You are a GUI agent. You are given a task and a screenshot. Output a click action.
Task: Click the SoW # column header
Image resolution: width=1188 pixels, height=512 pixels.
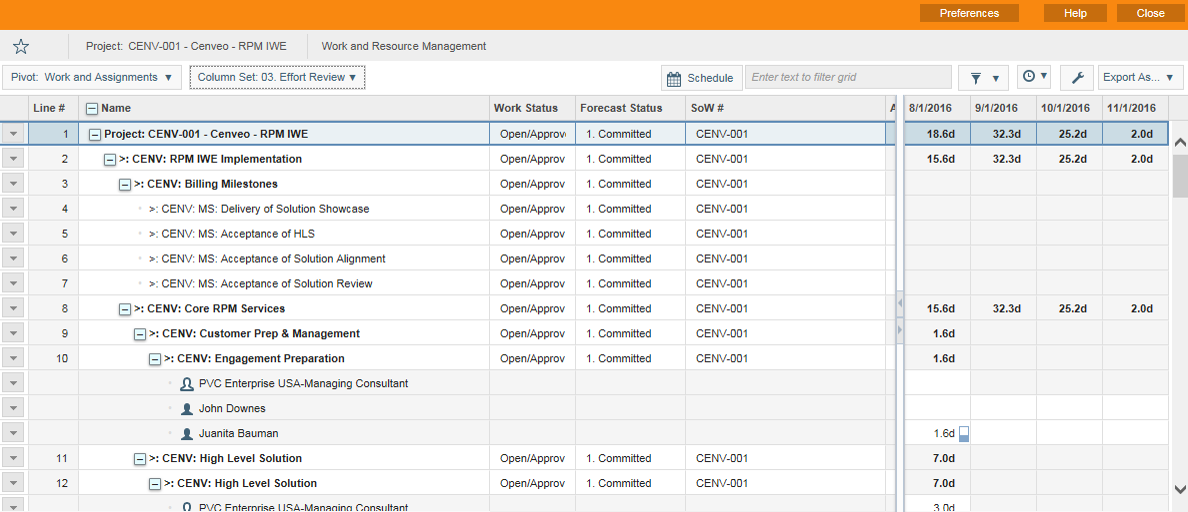tap(786, 108)
